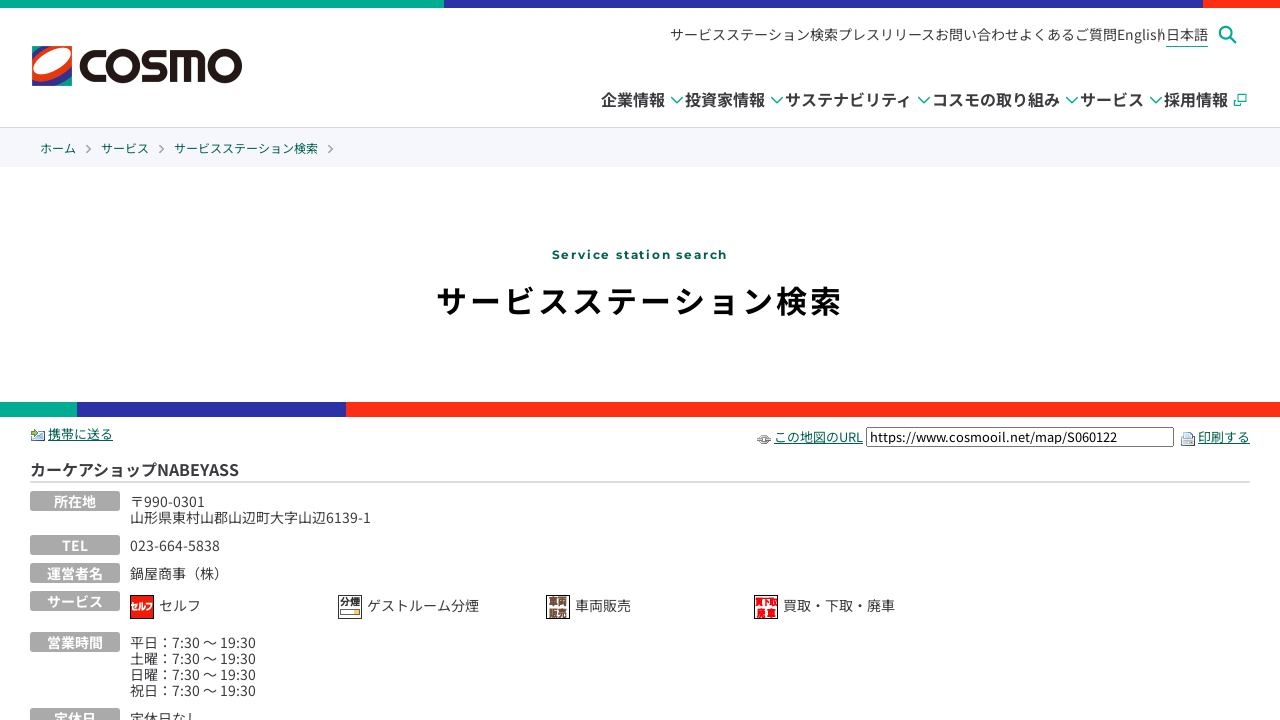The height and width of the screenshot is (720, 1280).
Task: Click the vehicle sales (車両販売) icon
Action: pyautogui.click(x=558, y=607)
